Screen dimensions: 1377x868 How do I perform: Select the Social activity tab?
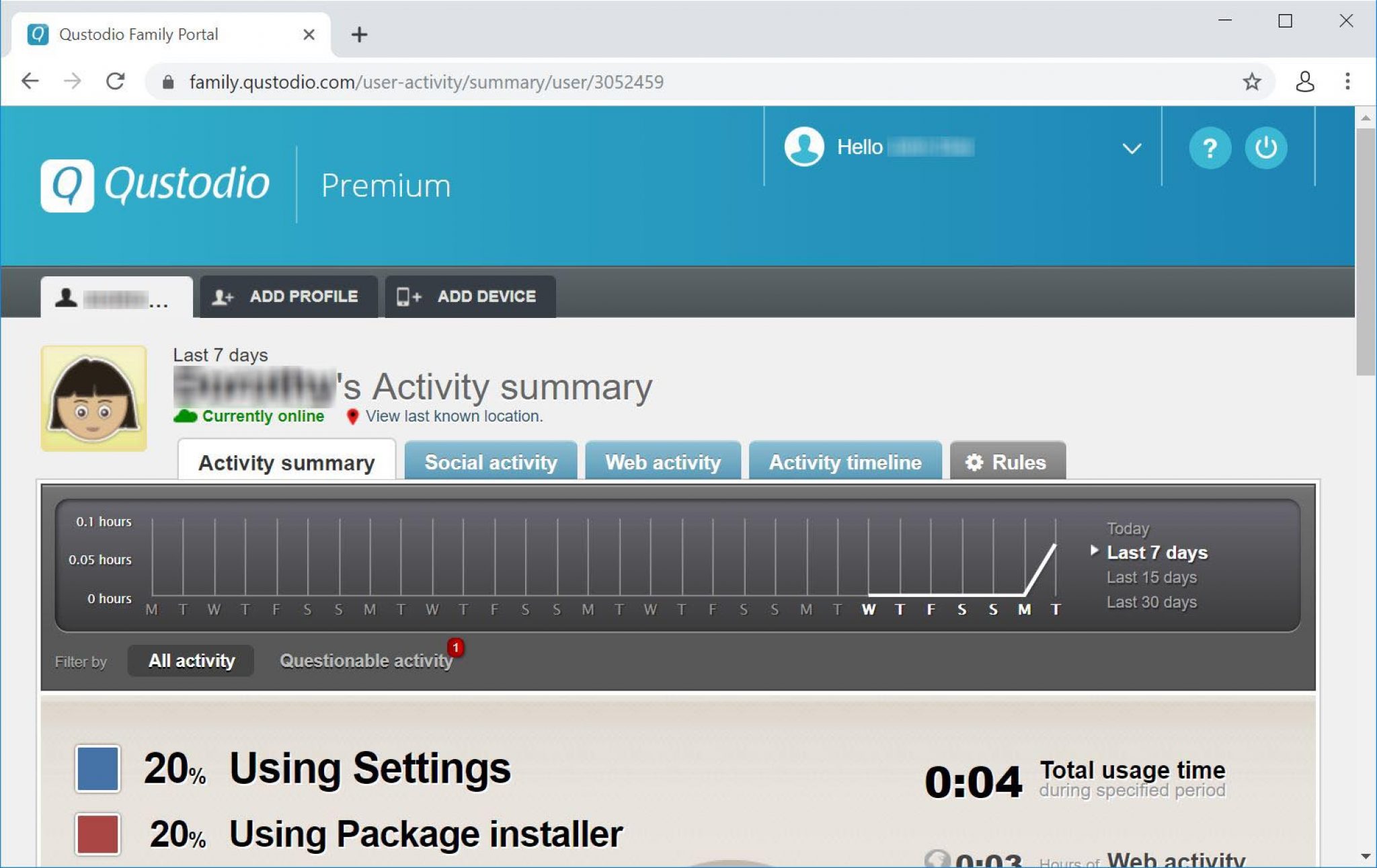pos(490,461)
